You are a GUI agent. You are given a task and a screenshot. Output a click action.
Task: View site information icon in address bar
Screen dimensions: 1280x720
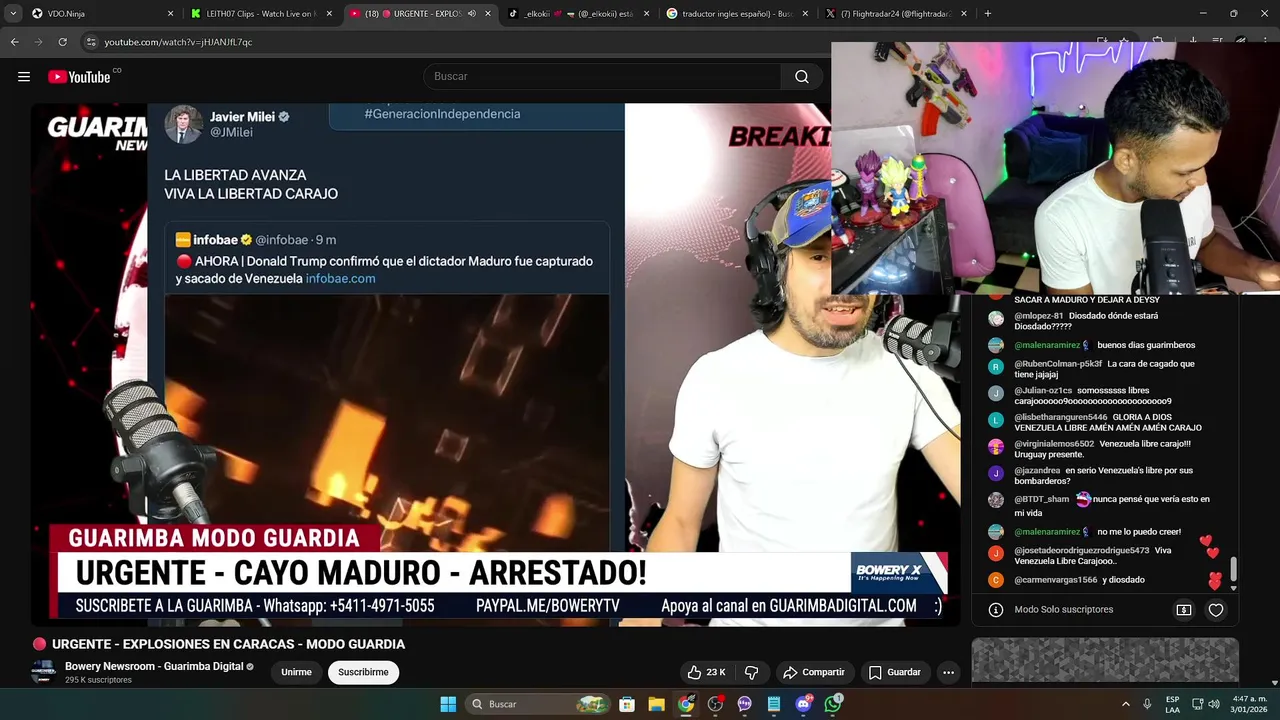(91, 42)
